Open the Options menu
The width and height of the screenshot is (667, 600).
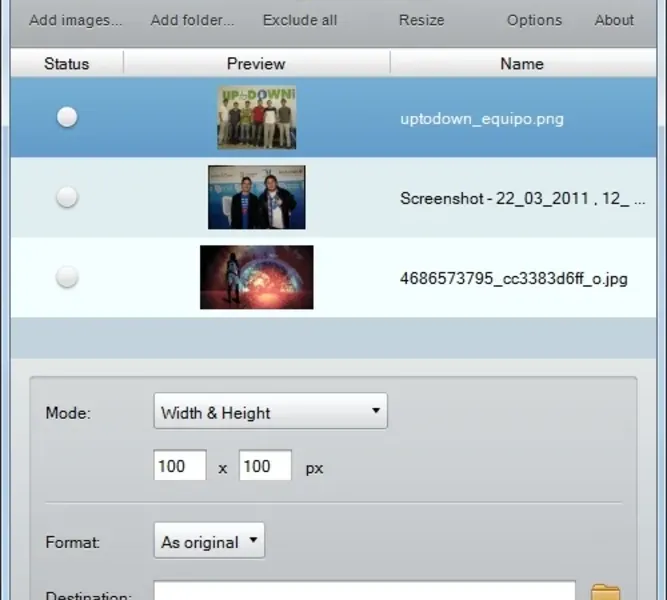pos(534,20)
